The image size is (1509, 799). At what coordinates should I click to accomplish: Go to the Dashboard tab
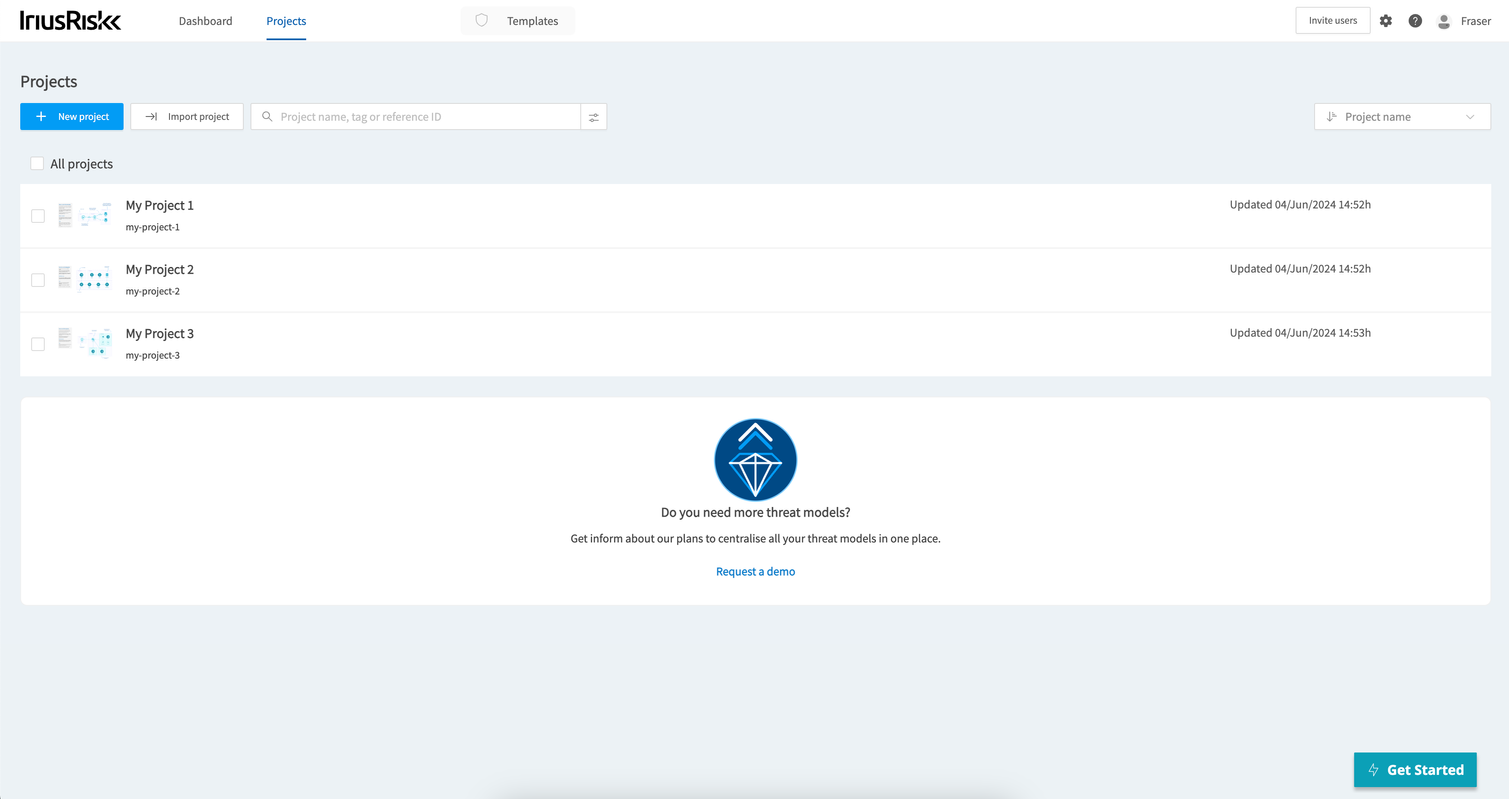tap(205, 21)
